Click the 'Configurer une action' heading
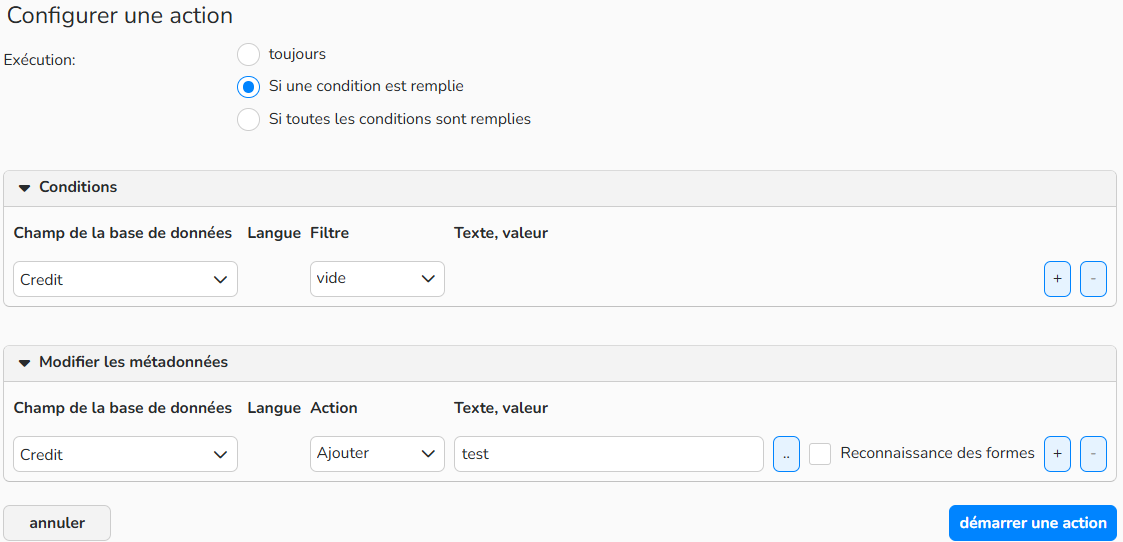1123x542 pixels. point(120,16)
